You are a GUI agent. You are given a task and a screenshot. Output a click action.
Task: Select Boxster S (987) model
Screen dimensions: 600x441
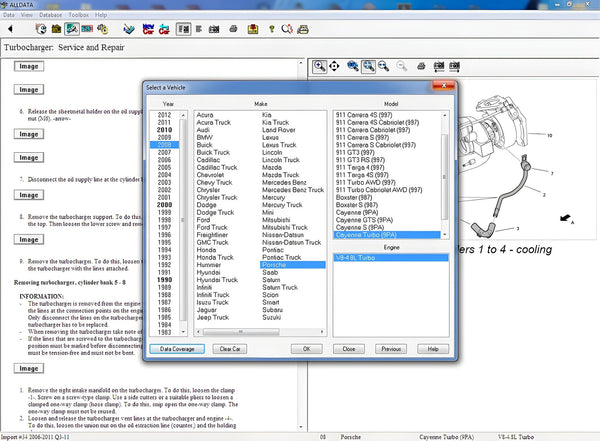(357, 205)
